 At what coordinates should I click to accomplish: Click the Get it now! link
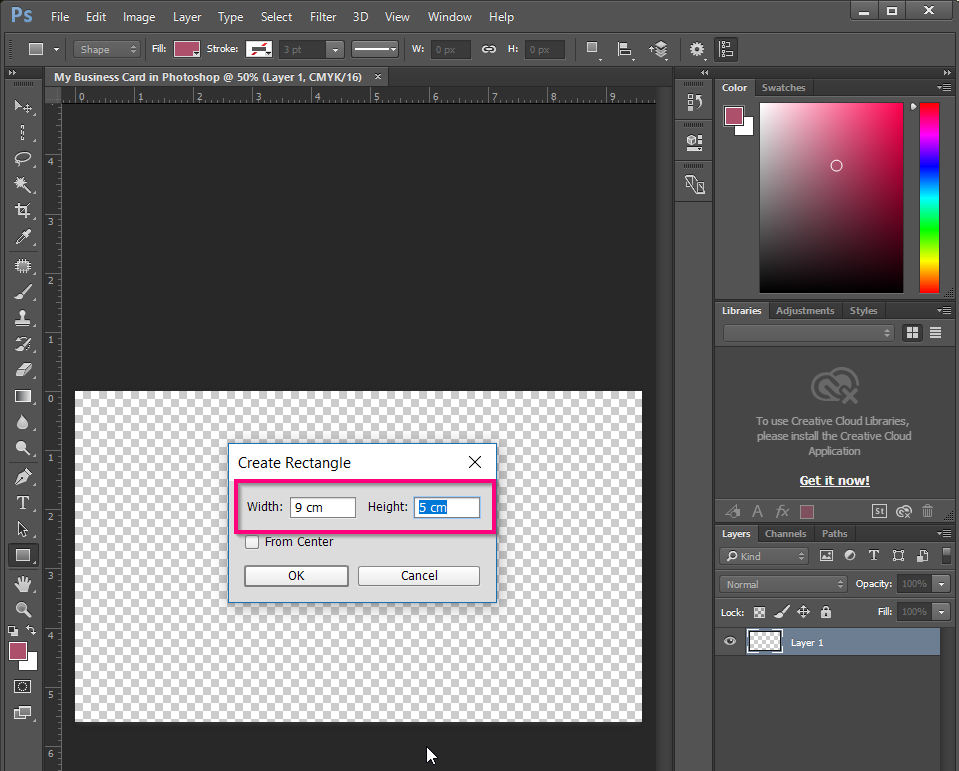834,481
